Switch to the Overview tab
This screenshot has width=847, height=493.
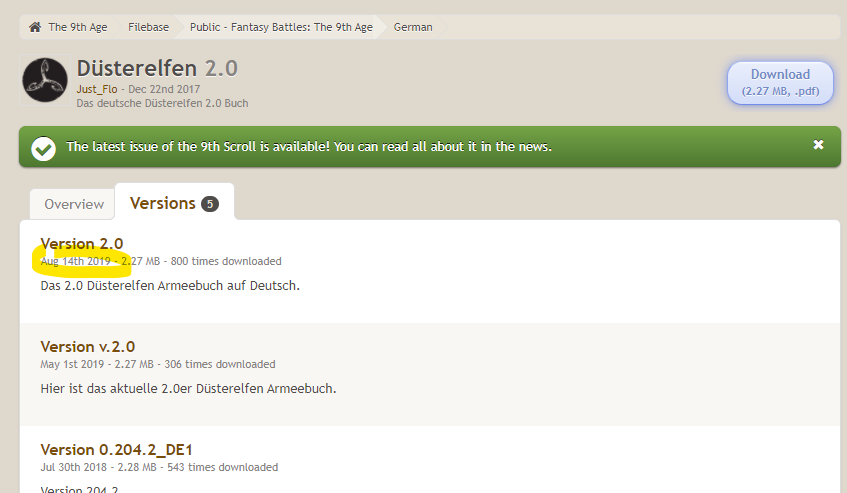[x=74, y=204]
